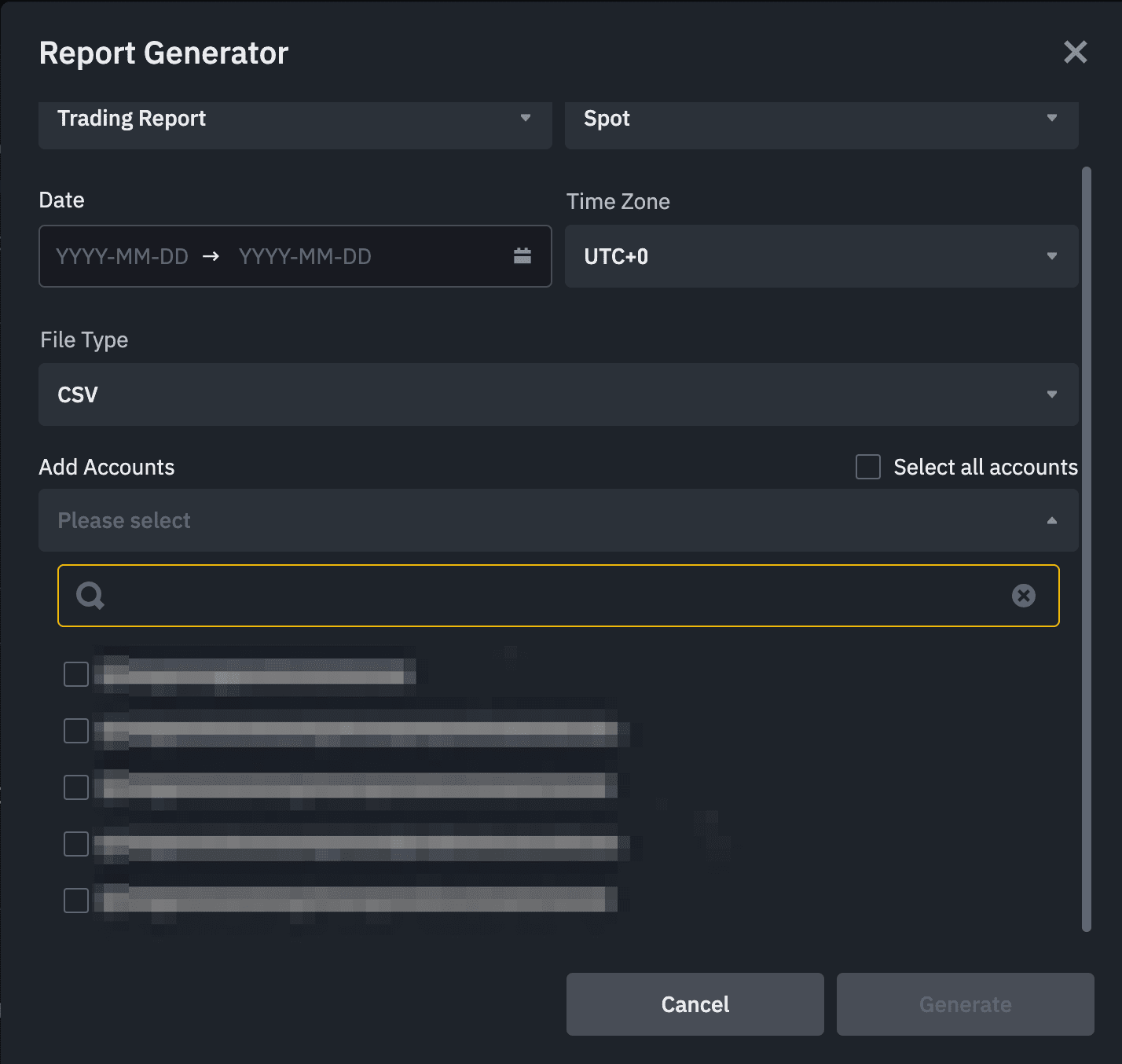
Task: Click the calendar icon in Date field
Action: click(x=522, y=256)
